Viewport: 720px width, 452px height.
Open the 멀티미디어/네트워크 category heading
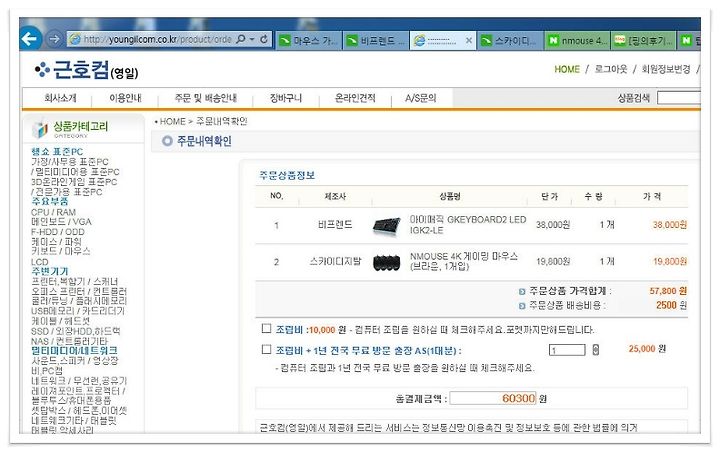click(x=74, y=351)
